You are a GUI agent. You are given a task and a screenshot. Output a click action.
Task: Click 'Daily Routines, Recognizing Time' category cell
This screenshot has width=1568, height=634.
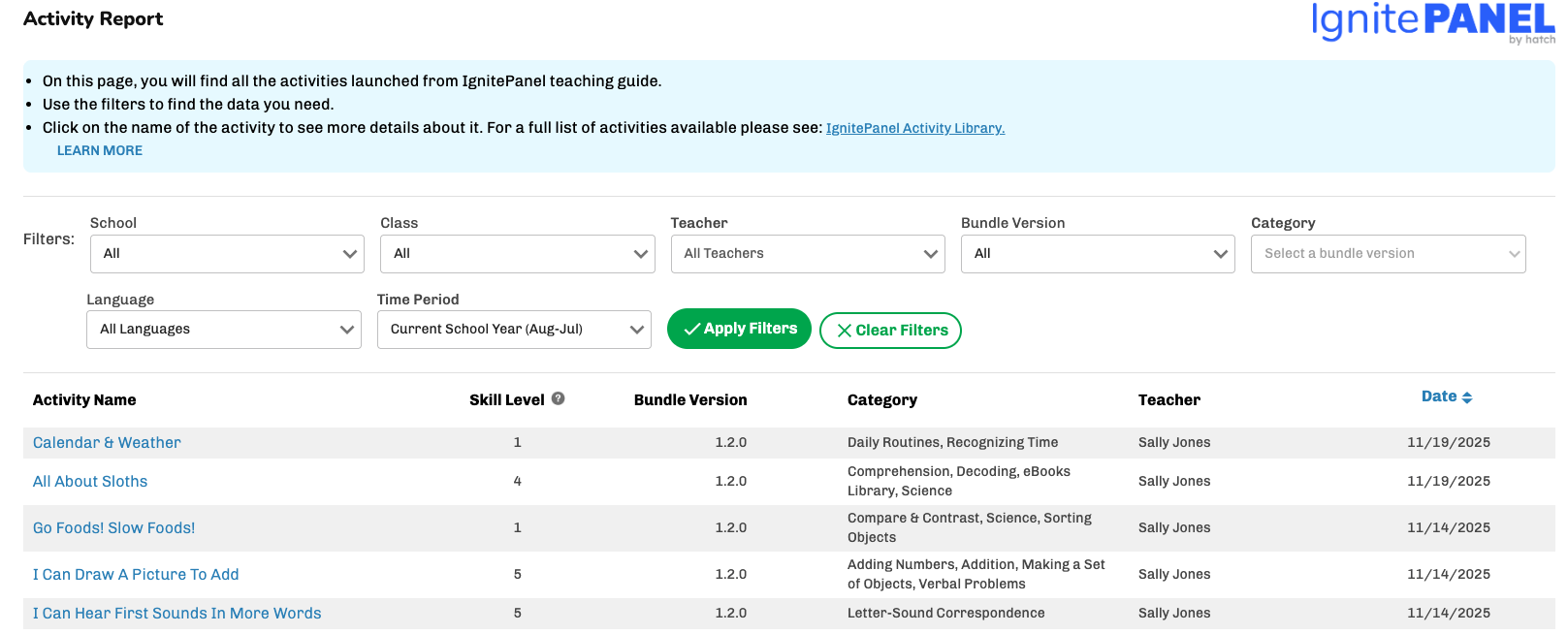click(953, 443)
